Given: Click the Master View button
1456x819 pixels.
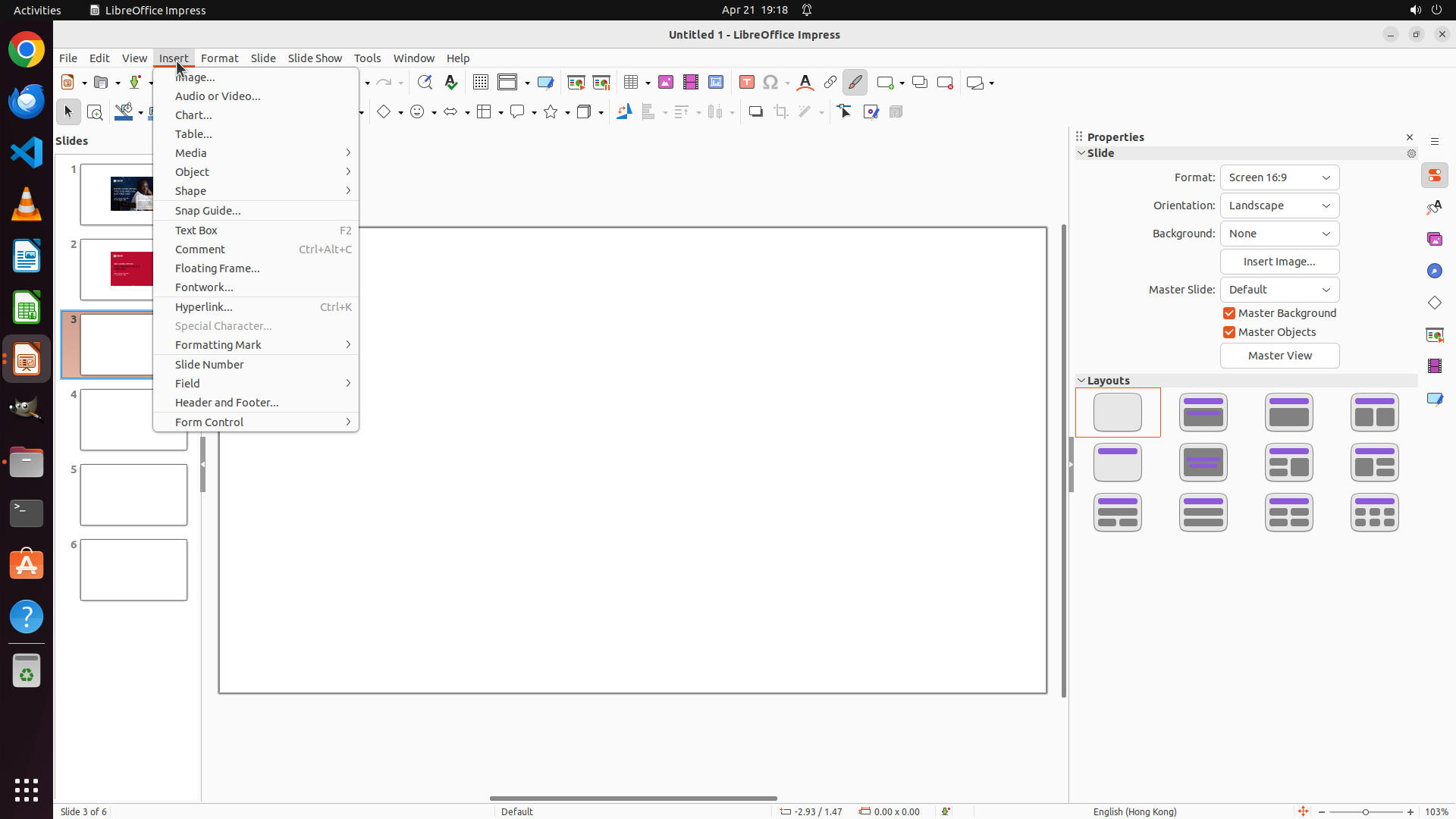Looking at the screenshot, I should [x=1279, y=356].
